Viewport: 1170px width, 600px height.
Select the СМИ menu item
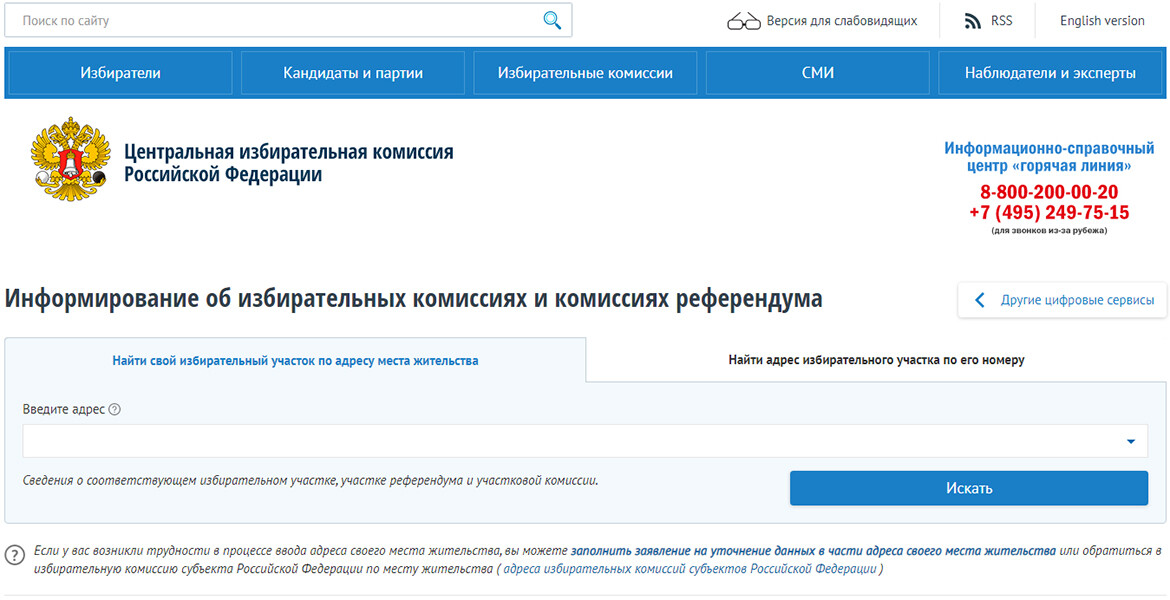click(x=817, y=73)
